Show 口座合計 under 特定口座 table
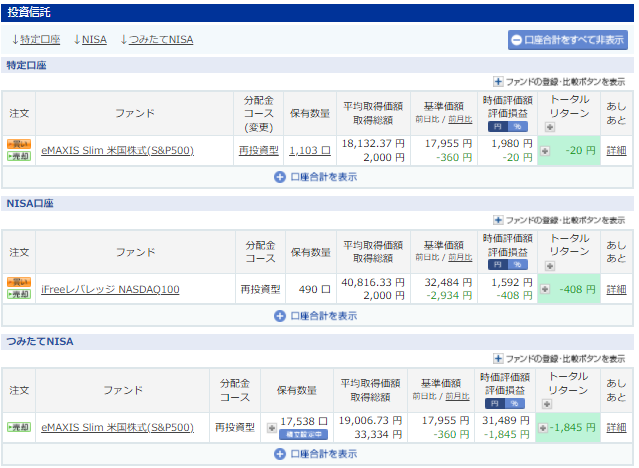Image resolution: width=639 pixels, height=468 pixels. (316, 177)
